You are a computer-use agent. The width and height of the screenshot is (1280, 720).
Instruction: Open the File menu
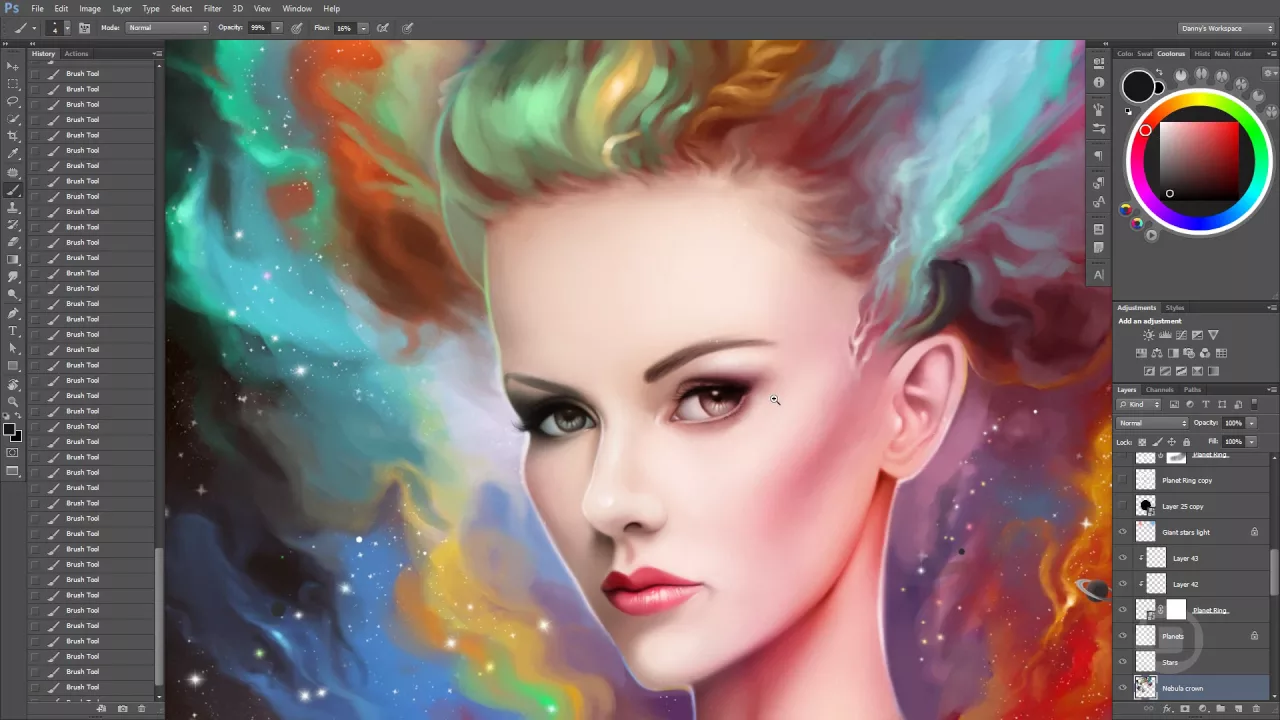pyautogui.click(x=37, y=8)
